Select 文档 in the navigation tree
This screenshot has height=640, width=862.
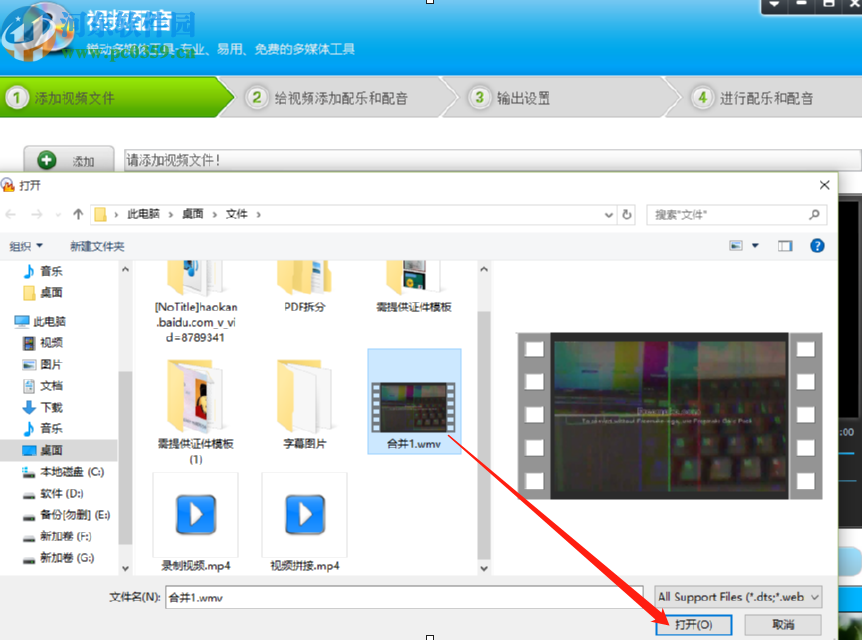coord(43,386)
